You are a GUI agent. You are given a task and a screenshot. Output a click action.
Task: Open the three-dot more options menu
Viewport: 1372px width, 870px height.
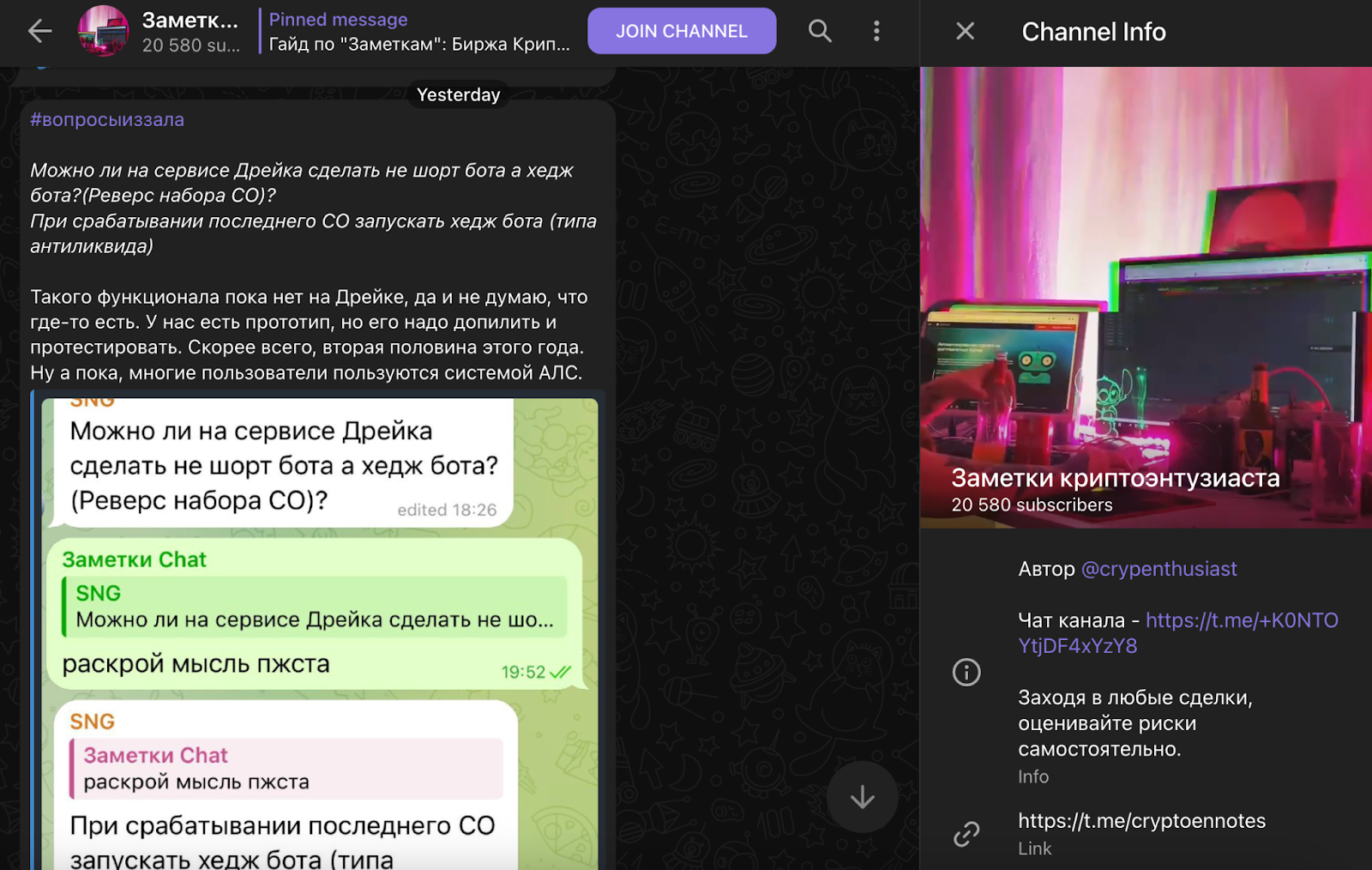pyautogui.click(x=876, y=32)
